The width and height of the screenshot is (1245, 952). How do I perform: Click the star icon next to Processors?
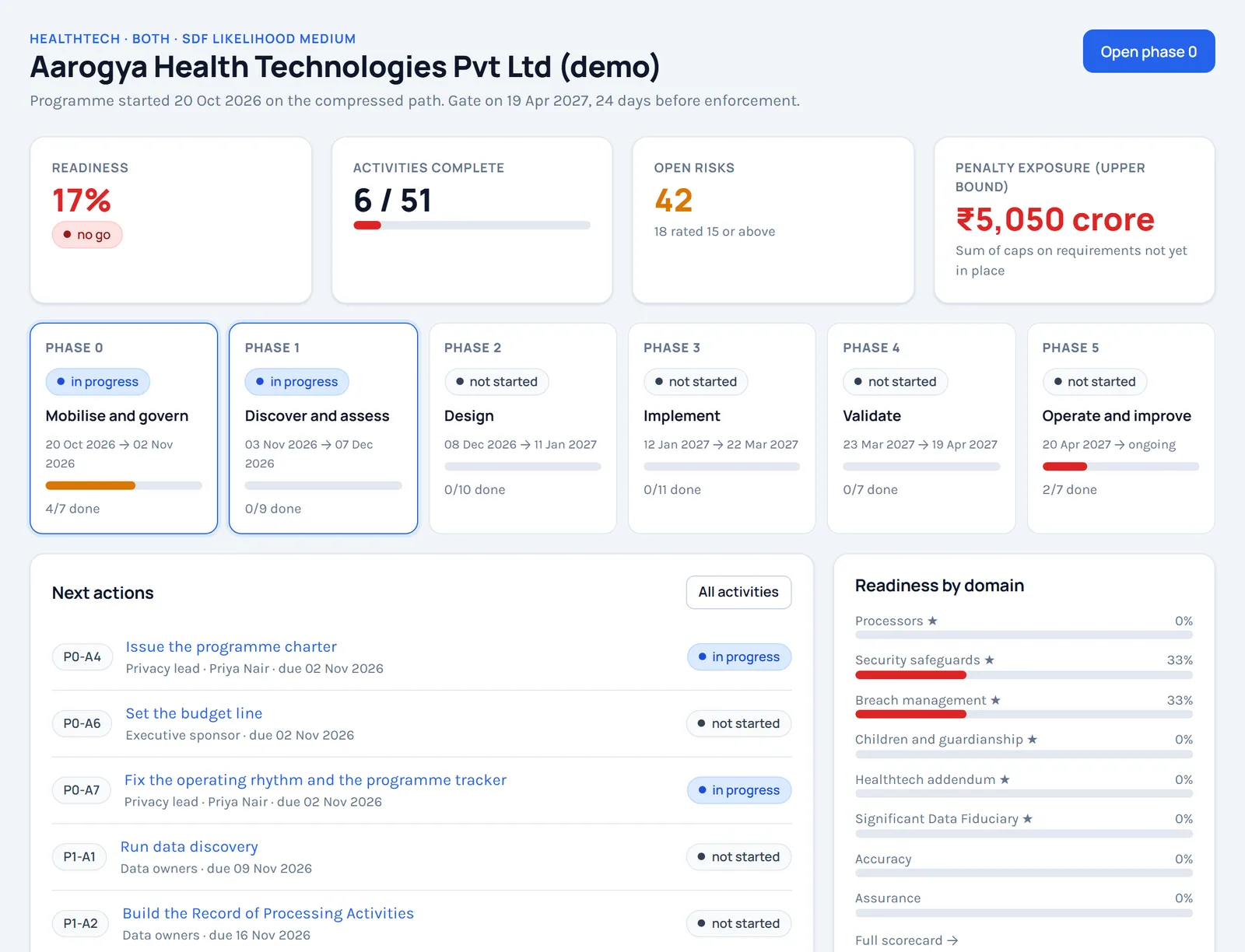click(932, 621)
